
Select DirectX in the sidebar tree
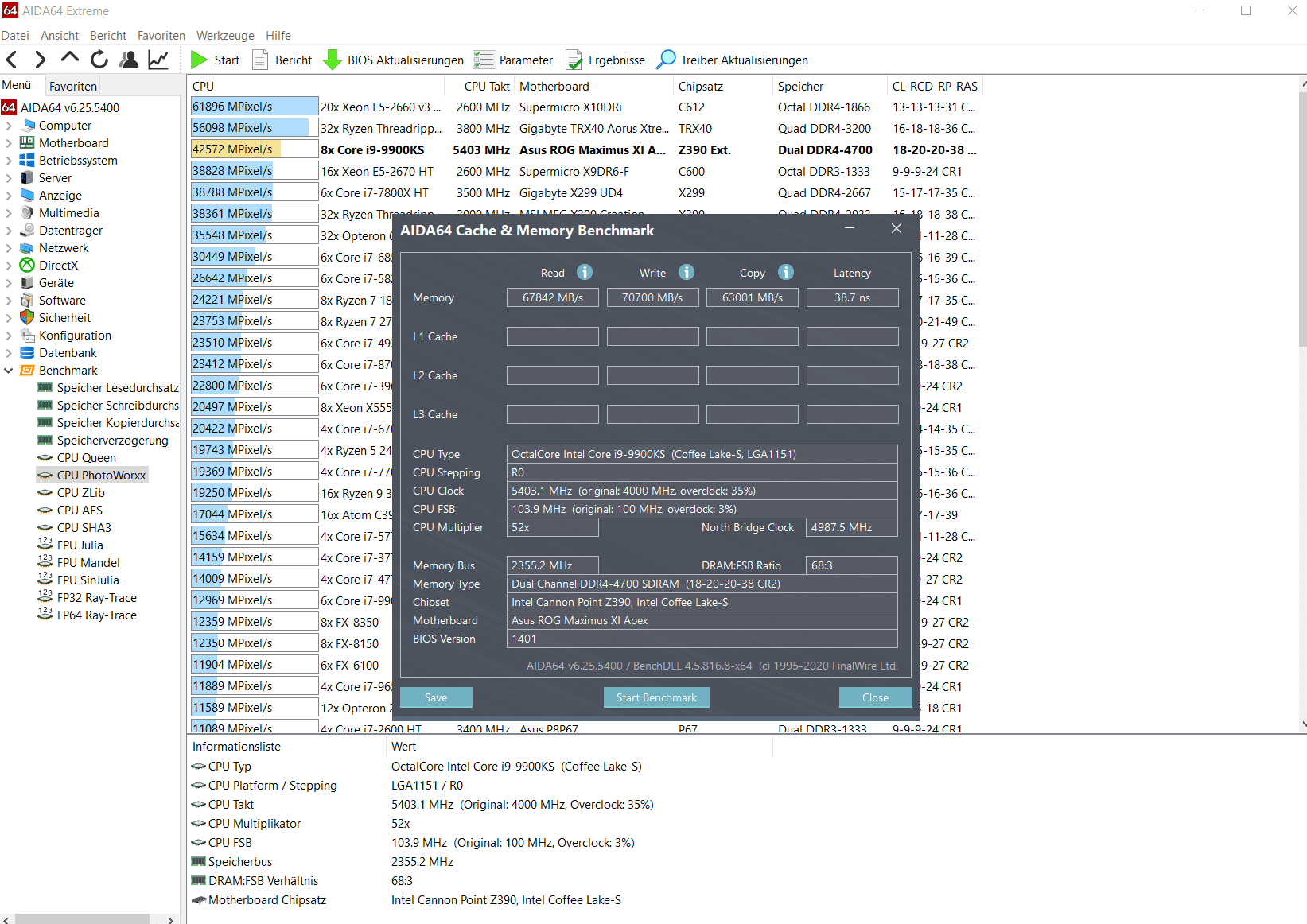[x=58, y=265]
